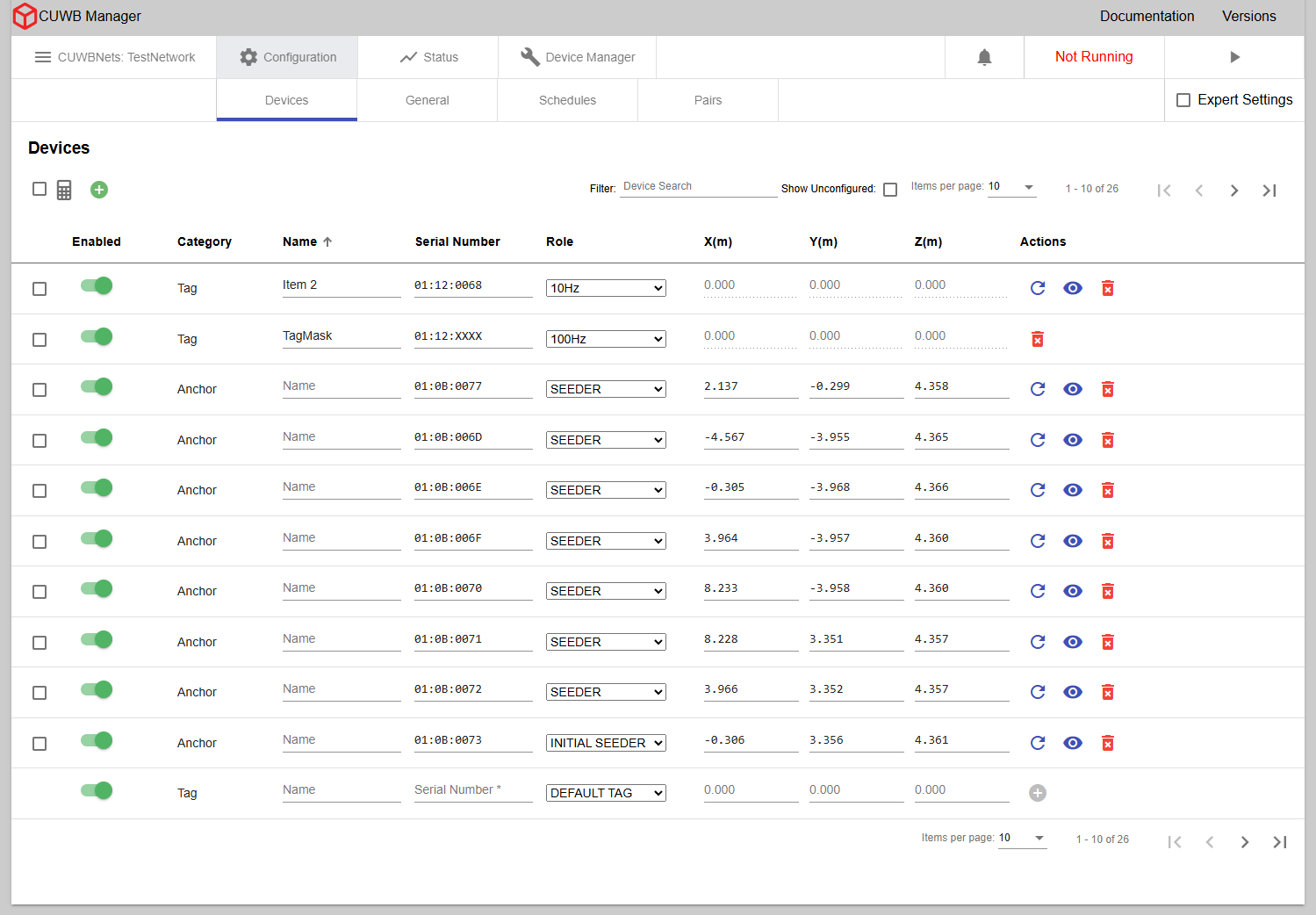Switch to the Pairs sub-tab
Image resolution: width=1316 pixels, height=915 pixels.
[708, 100]
